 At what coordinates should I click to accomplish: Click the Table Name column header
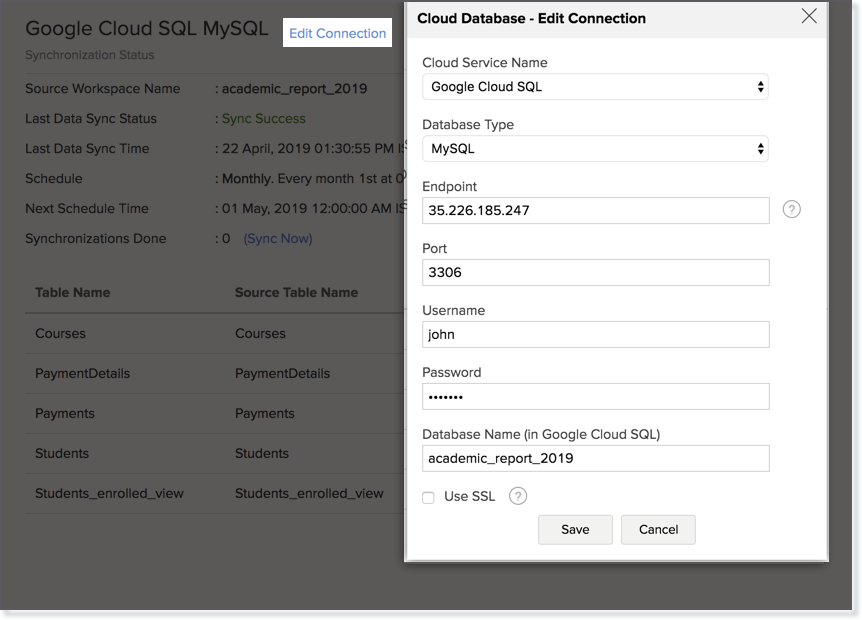click(73, 292)
